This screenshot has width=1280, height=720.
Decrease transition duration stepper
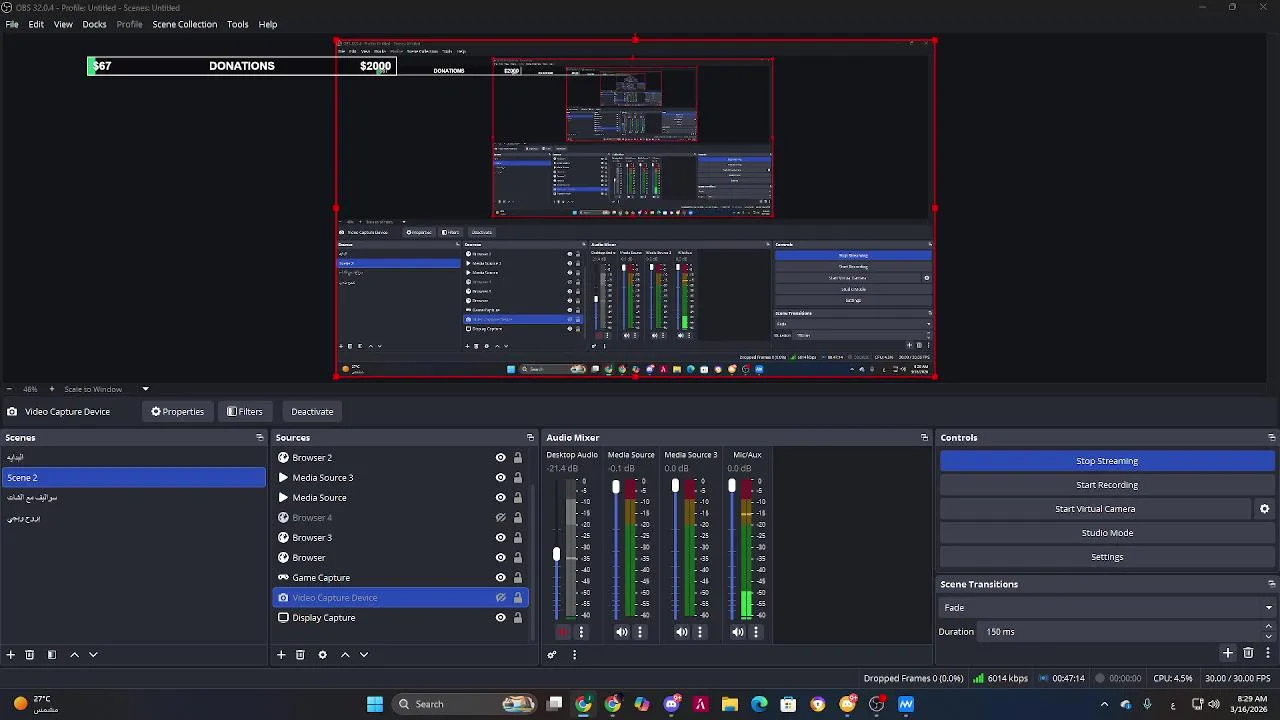tap(1268, 637)
